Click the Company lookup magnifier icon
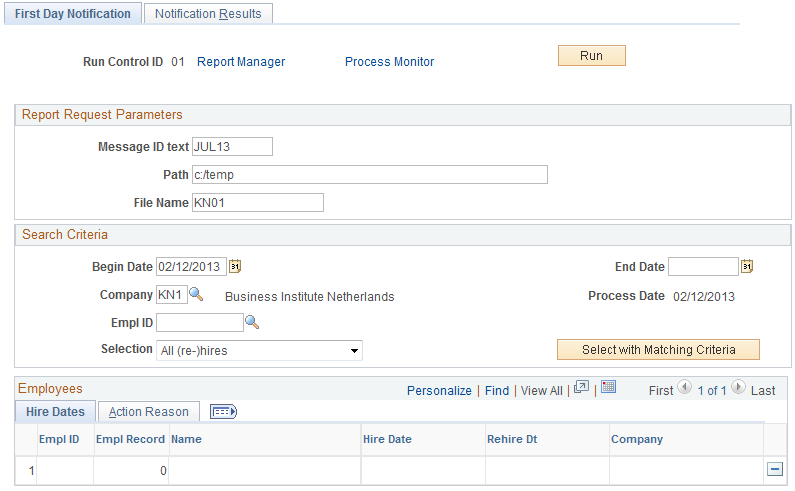Image resolution: width=795 pixels, height=491 pixels. (196, 294)
